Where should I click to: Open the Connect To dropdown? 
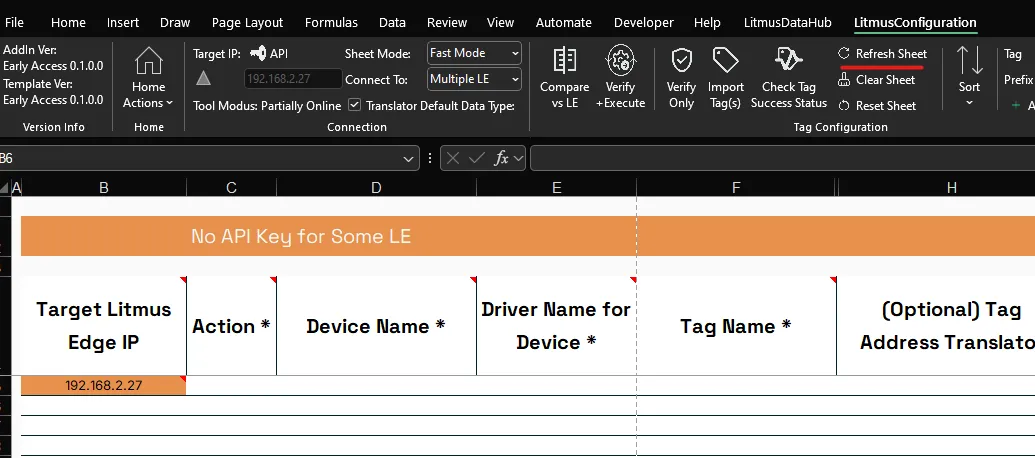(x=474, y=79)
